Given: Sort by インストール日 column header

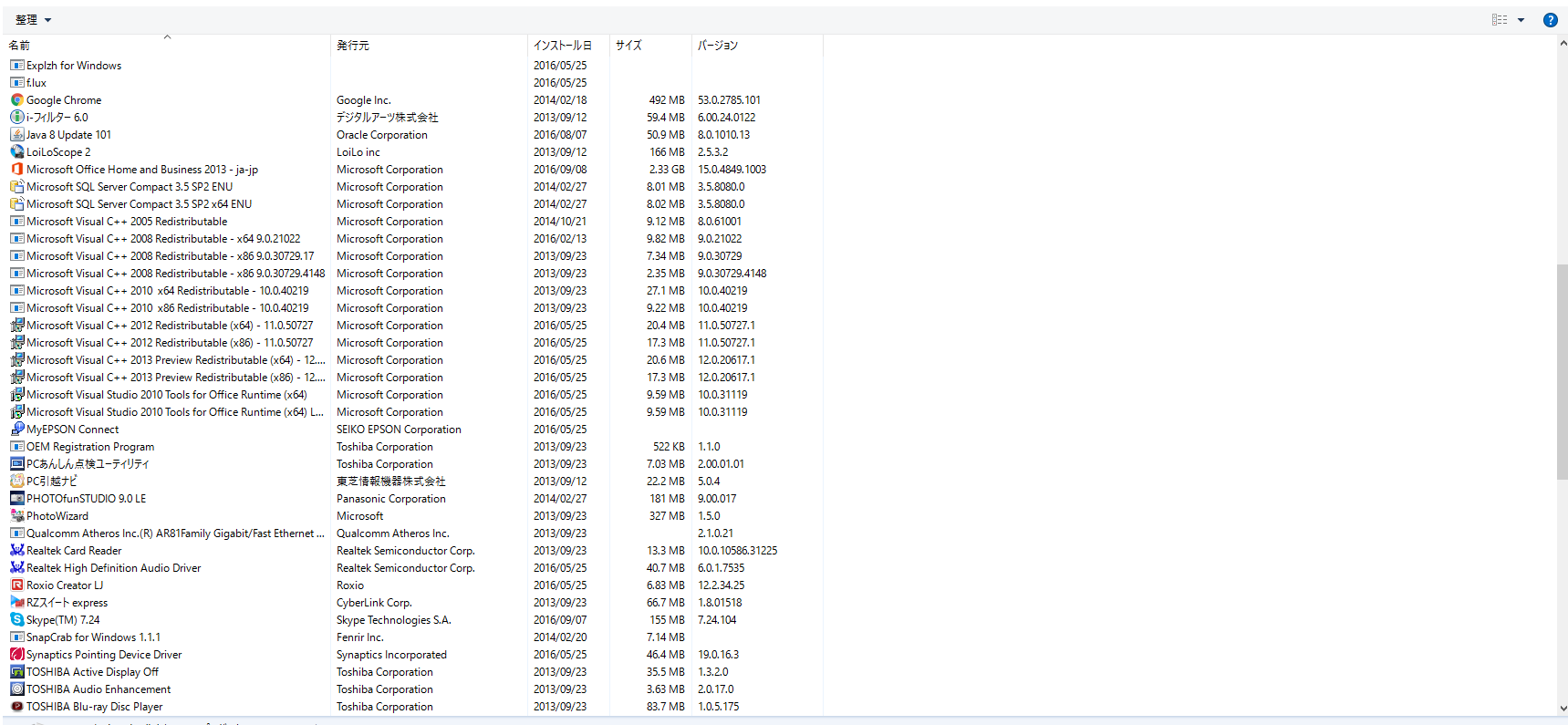Looking at the screenshot, I should pyautogui.click(x=568, y=45).
